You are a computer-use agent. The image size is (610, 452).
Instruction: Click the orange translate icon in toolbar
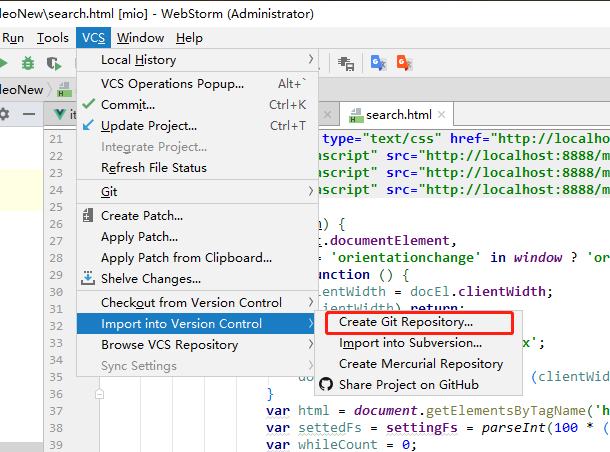(404, 63)
